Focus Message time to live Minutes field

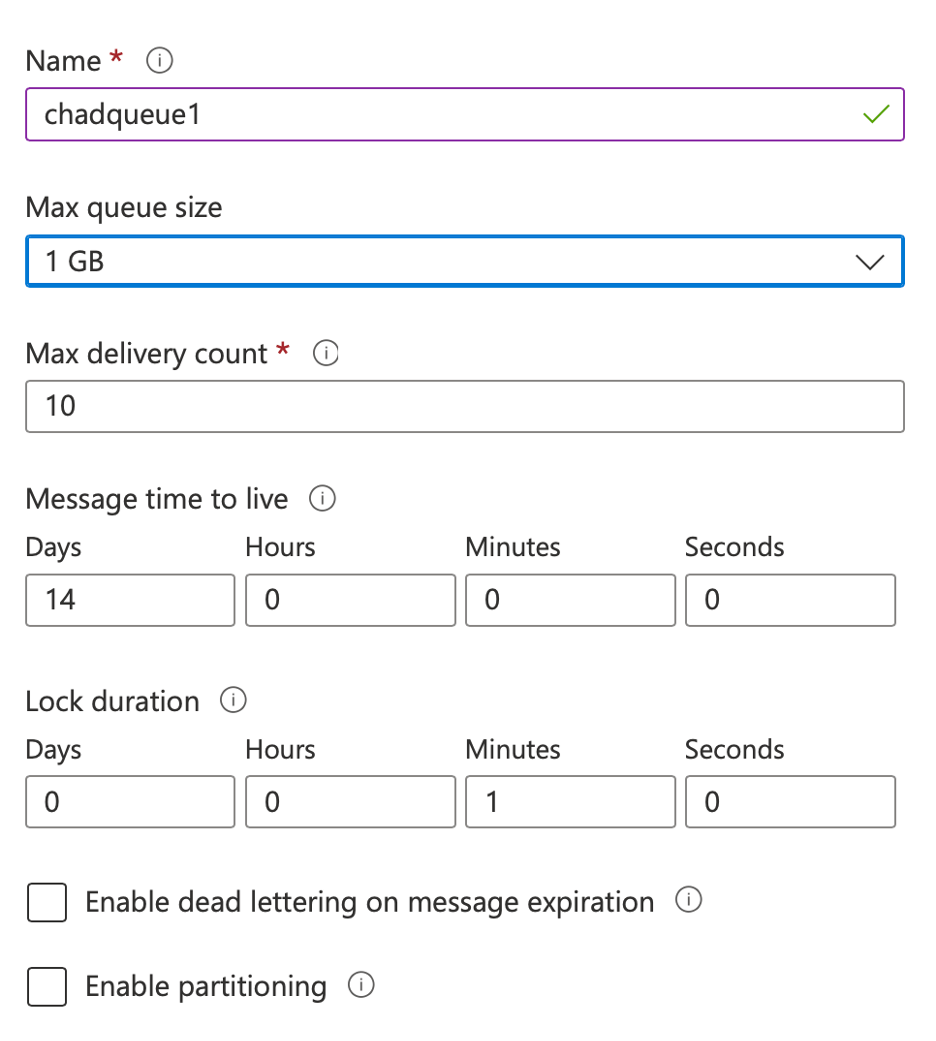point(570,600)
